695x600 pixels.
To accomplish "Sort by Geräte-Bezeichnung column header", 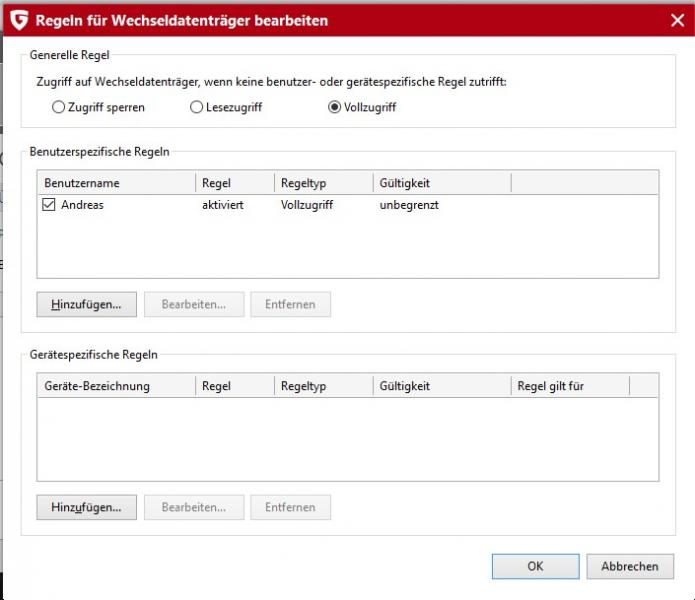I will 117,386.
